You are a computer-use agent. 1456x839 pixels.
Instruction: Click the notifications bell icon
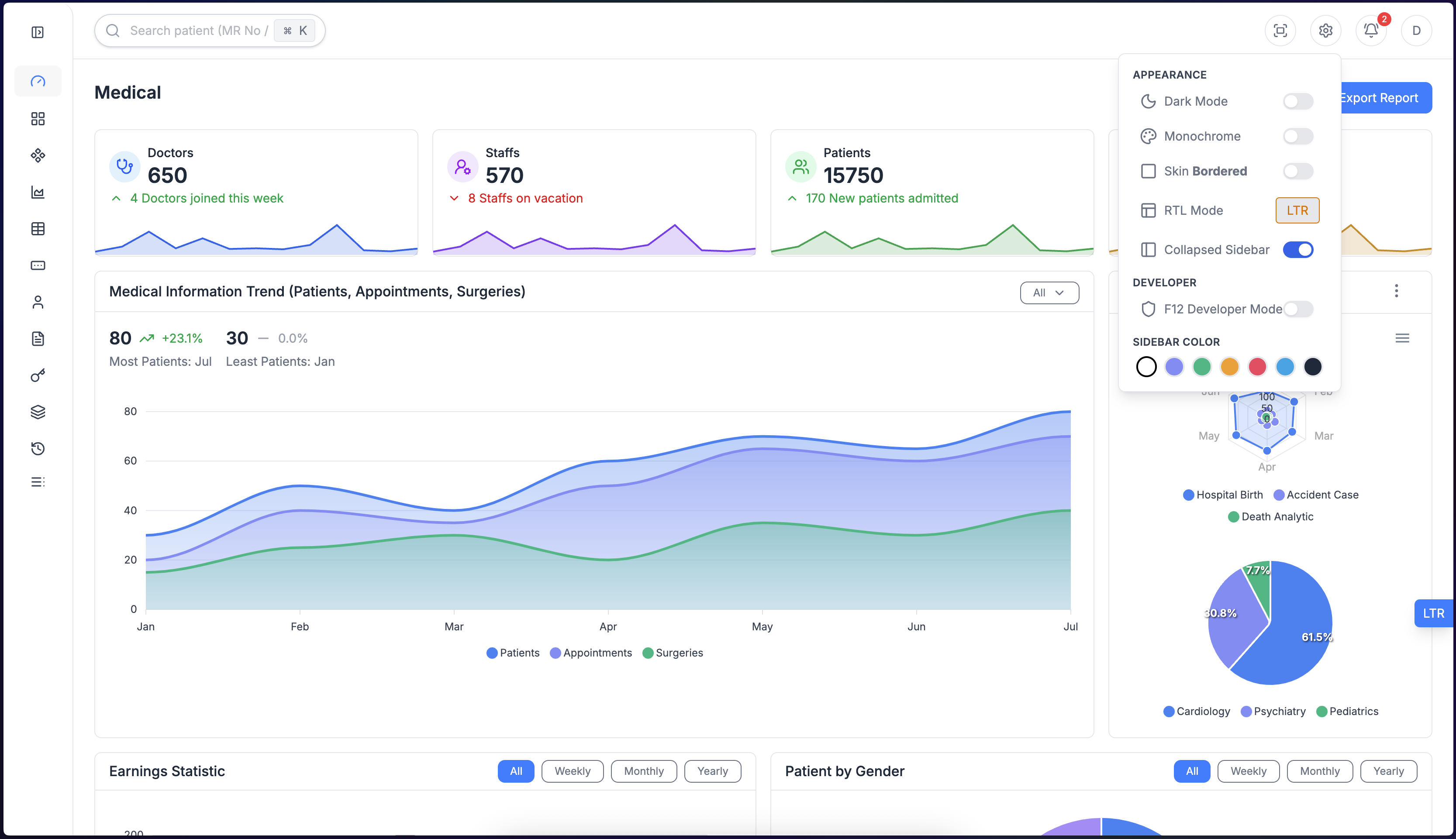coord(1371,31)
